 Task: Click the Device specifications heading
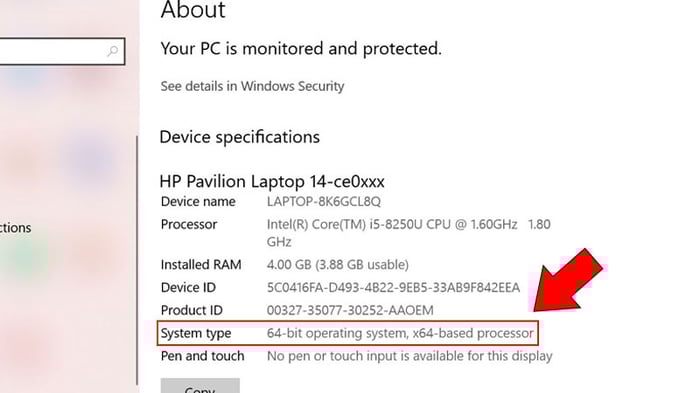coord(239,137)
